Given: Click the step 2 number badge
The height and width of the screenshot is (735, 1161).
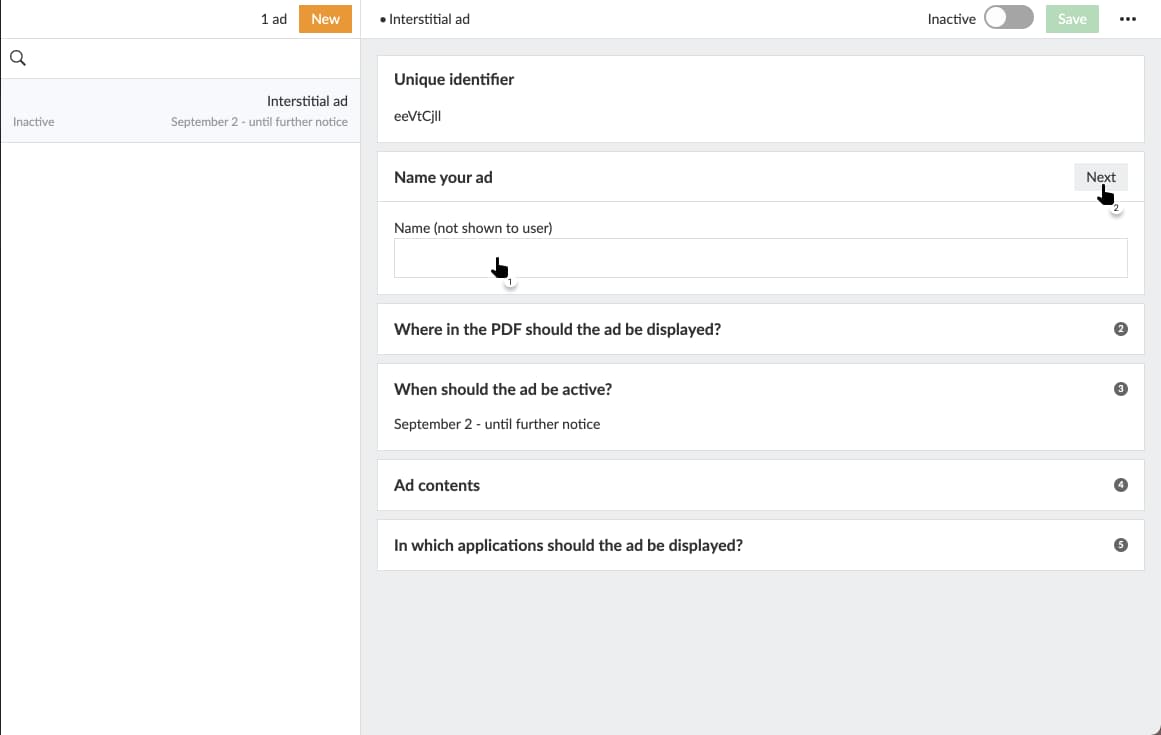Looking at the screenshot, I should tap(1120, 329).
